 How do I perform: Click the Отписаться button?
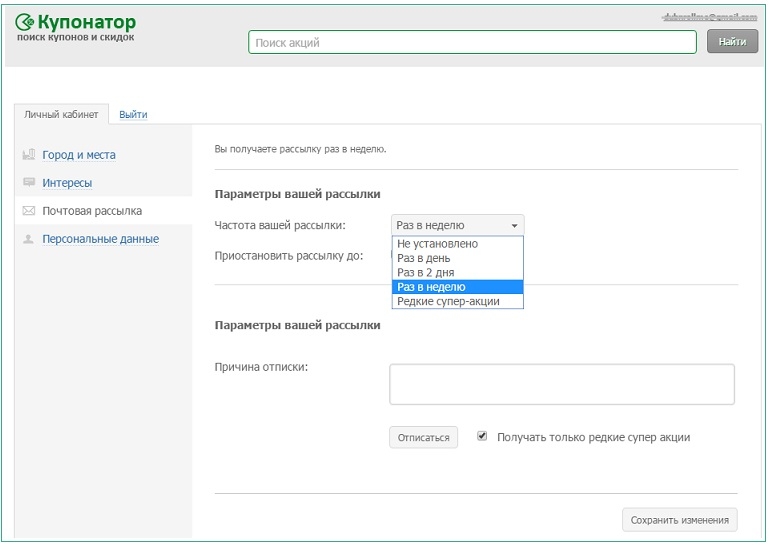coord(423,437)
